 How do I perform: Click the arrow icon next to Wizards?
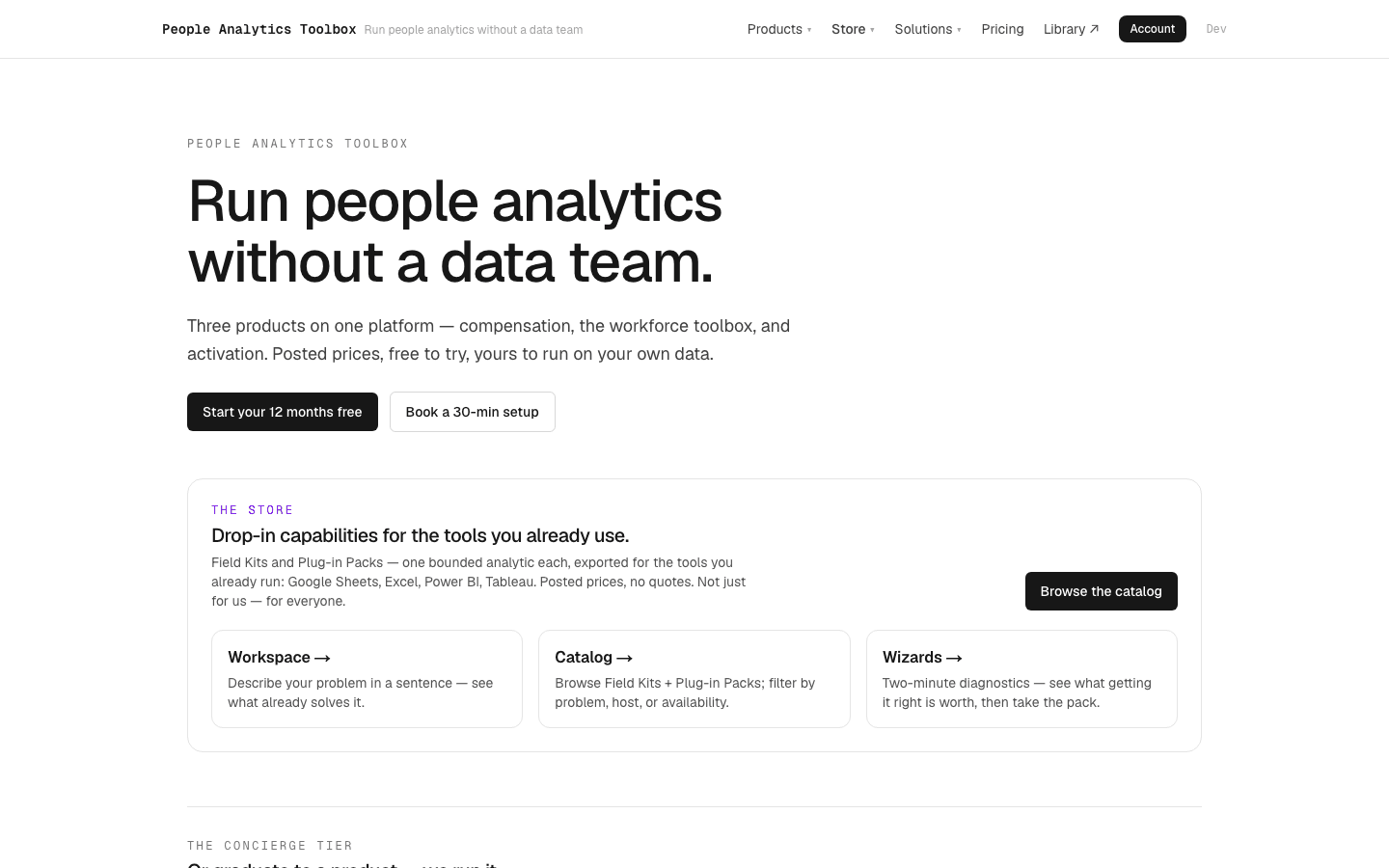click(x=954, y=658)
